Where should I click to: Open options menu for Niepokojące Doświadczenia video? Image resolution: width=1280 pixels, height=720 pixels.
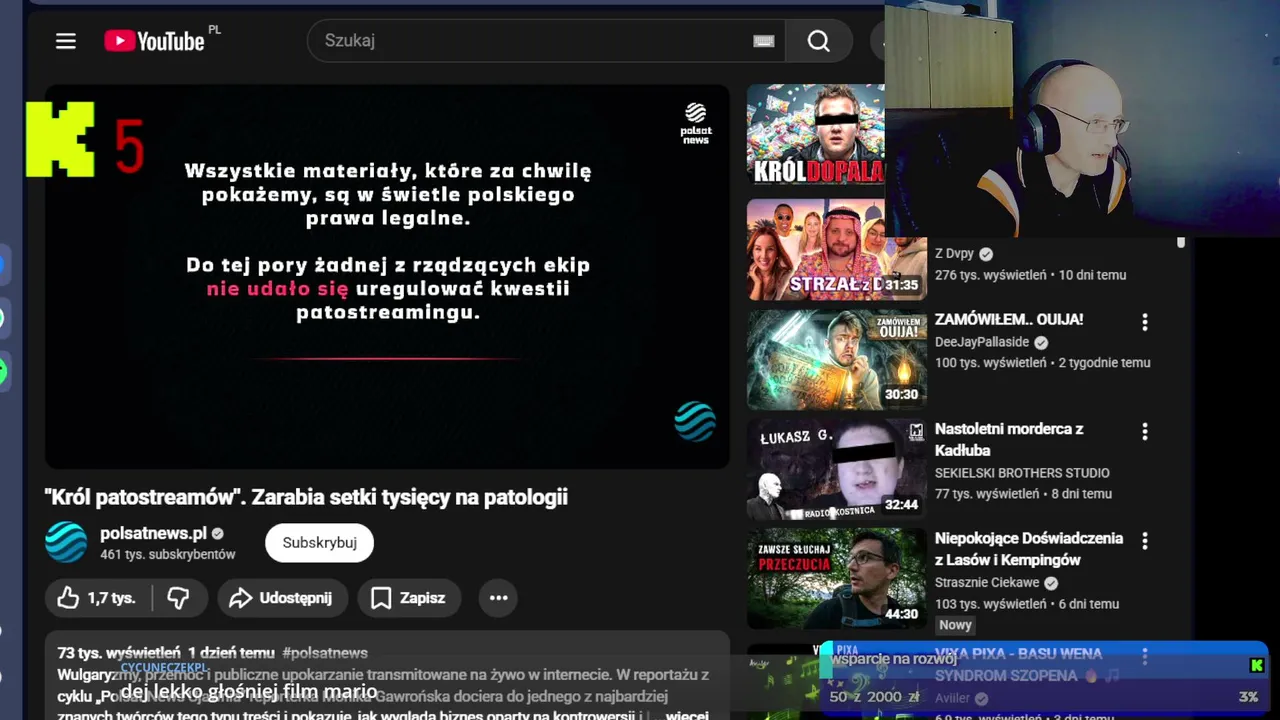point(1145,542)
